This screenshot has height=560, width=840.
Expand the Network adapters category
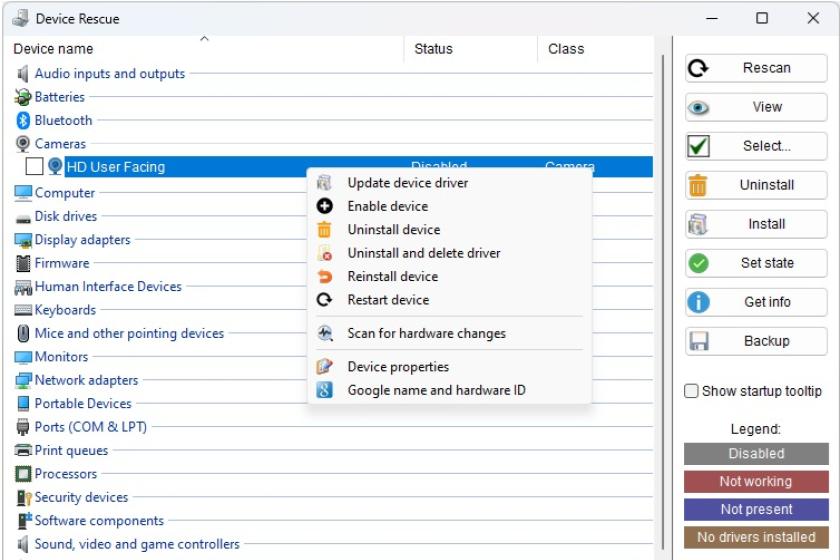coord(86,380)
